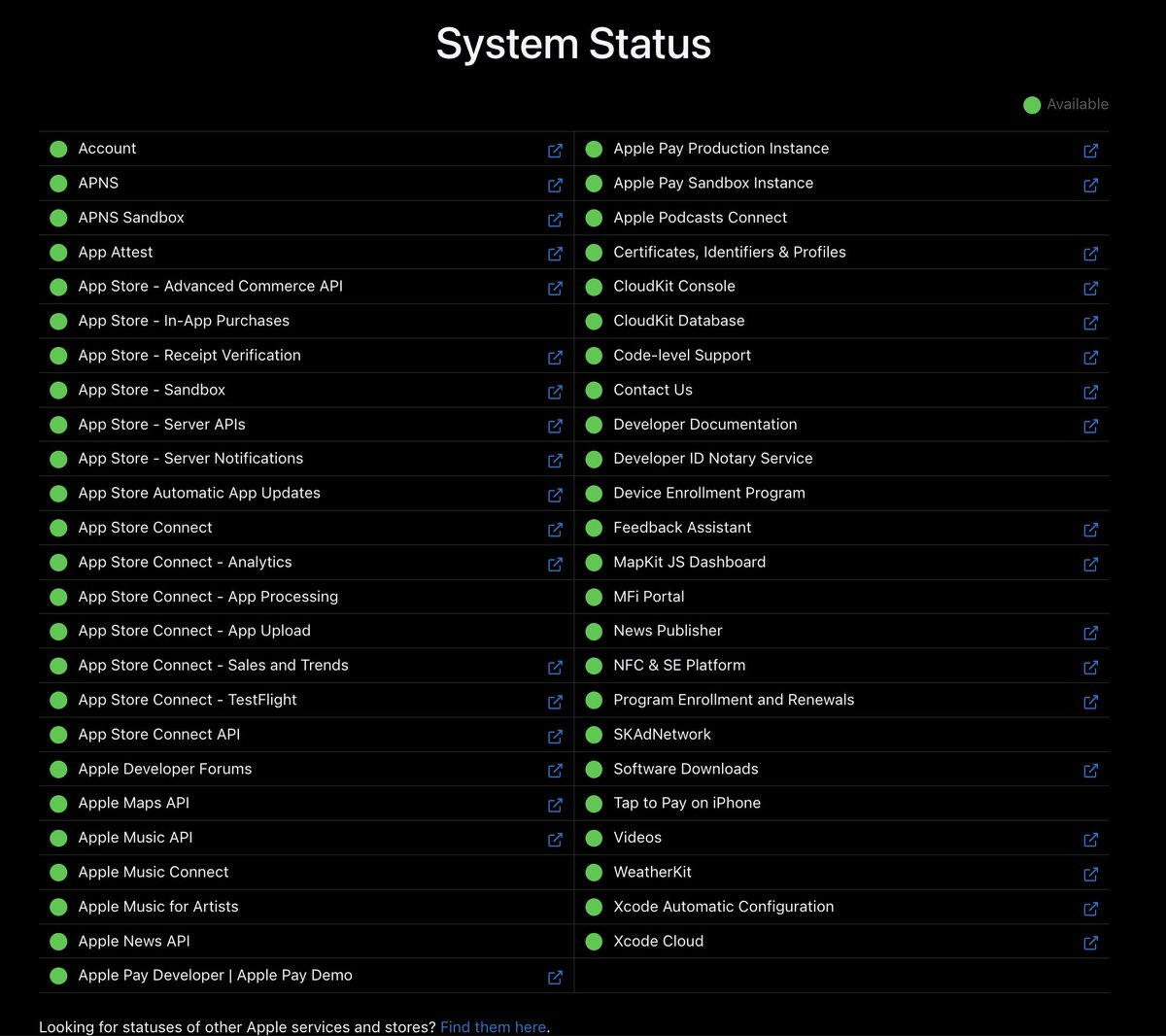Open App Store Connect - Analytics link icon

coord(555,564)
